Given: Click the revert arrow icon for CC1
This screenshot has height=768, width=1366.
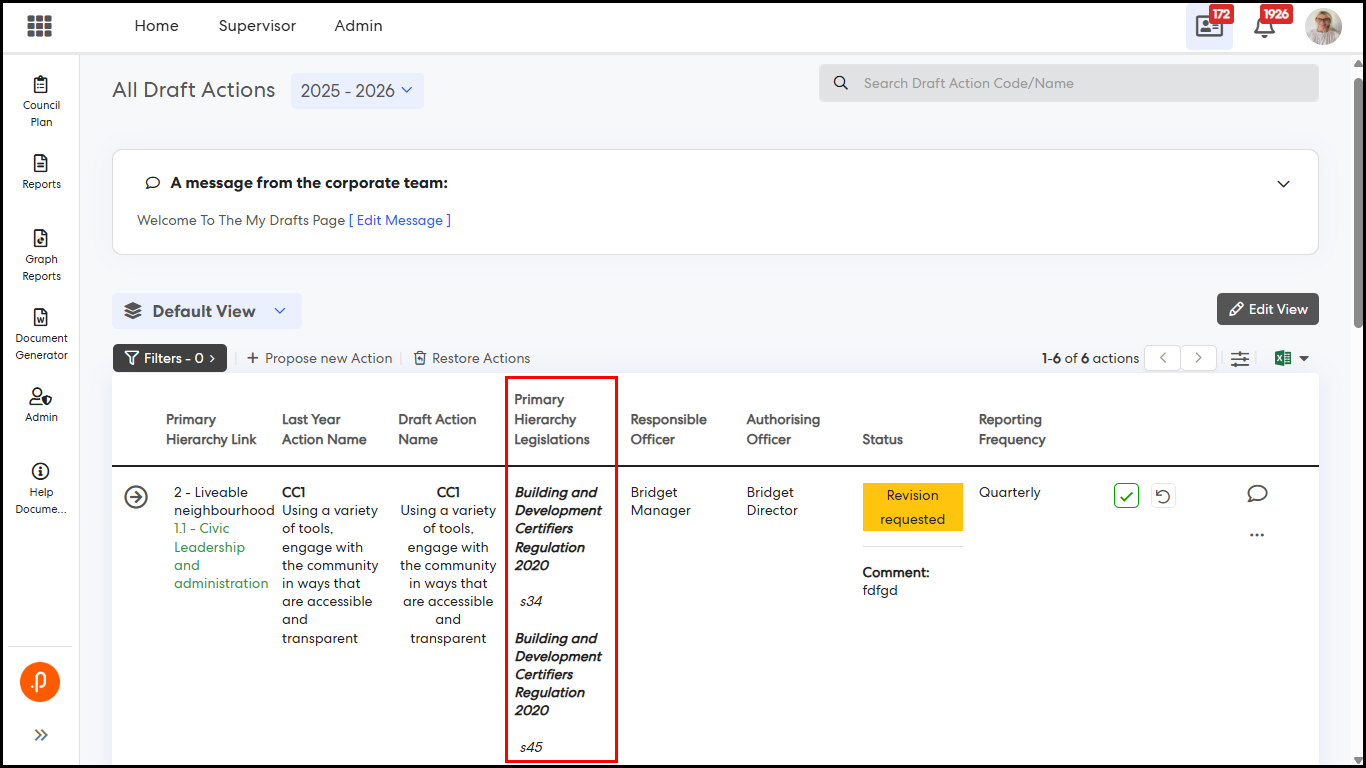Looking at the screenshot, I should coord(1162,496).
